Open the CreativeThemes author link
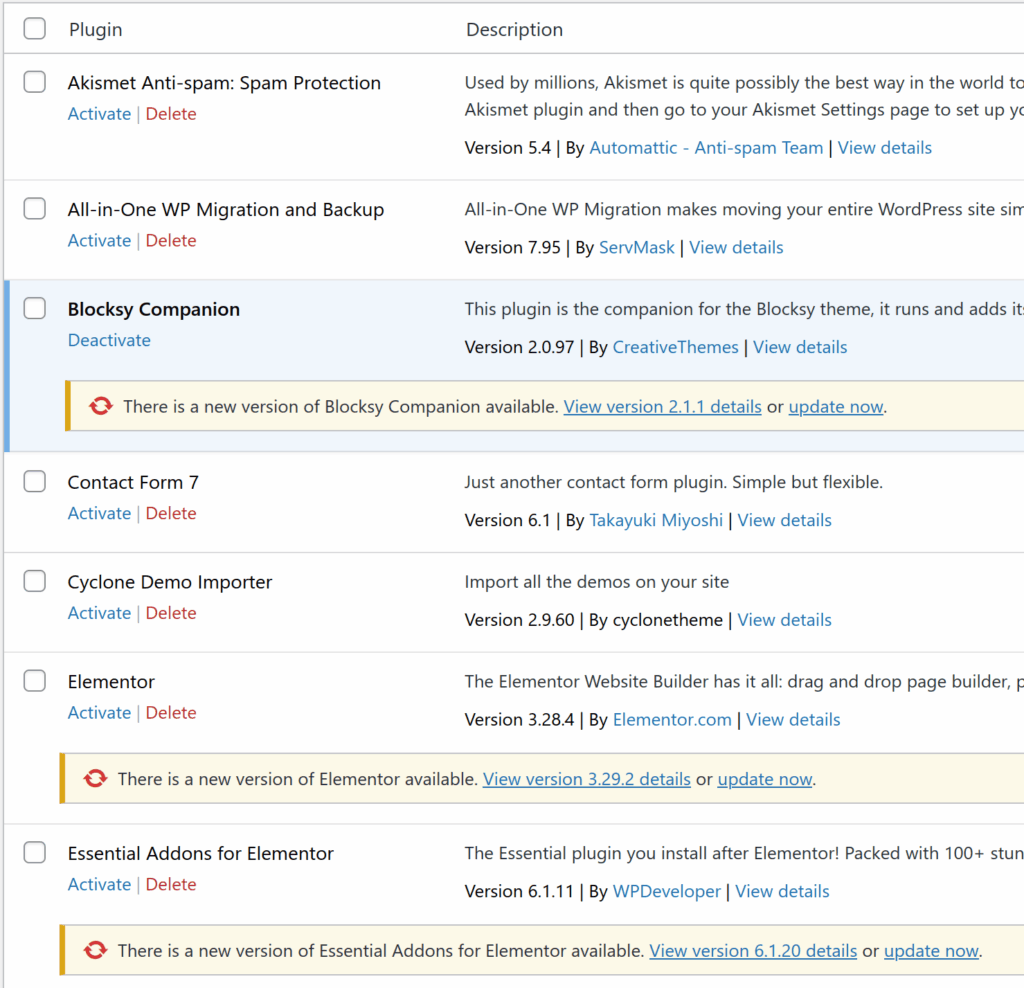The width and height of the screenshot is (1024, 988). (675, 347)
